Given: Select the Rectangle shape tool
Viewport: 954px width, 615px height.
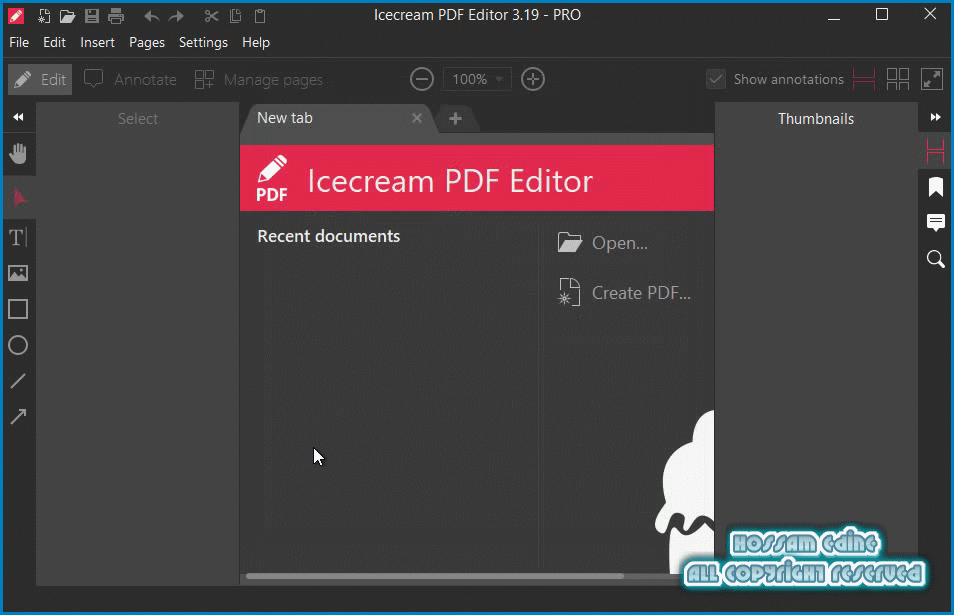Looking at the screenshot, I should click(x=18, y=309).
